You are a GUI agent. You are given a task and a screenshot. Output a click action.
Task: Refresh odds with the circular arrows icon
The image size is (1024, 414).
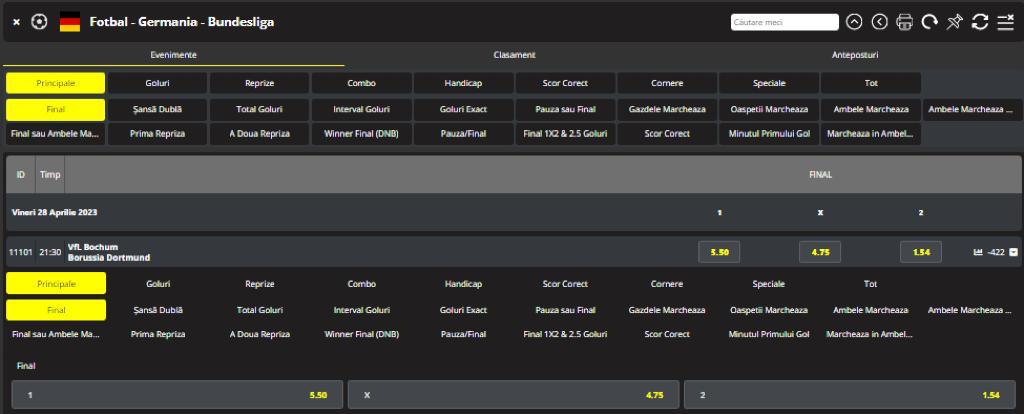click(x=980, y=22)
